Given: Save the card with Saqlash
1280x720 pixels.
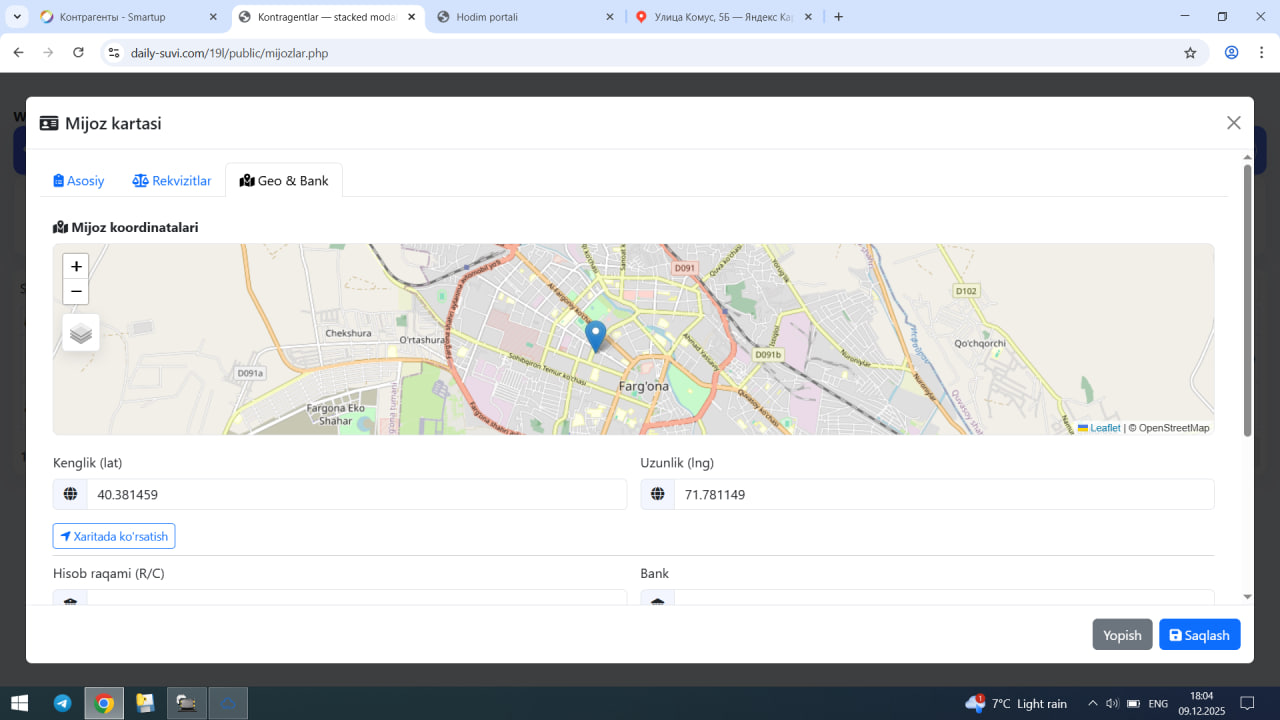Looking at the screenshot, I should tap(1199, 635).
